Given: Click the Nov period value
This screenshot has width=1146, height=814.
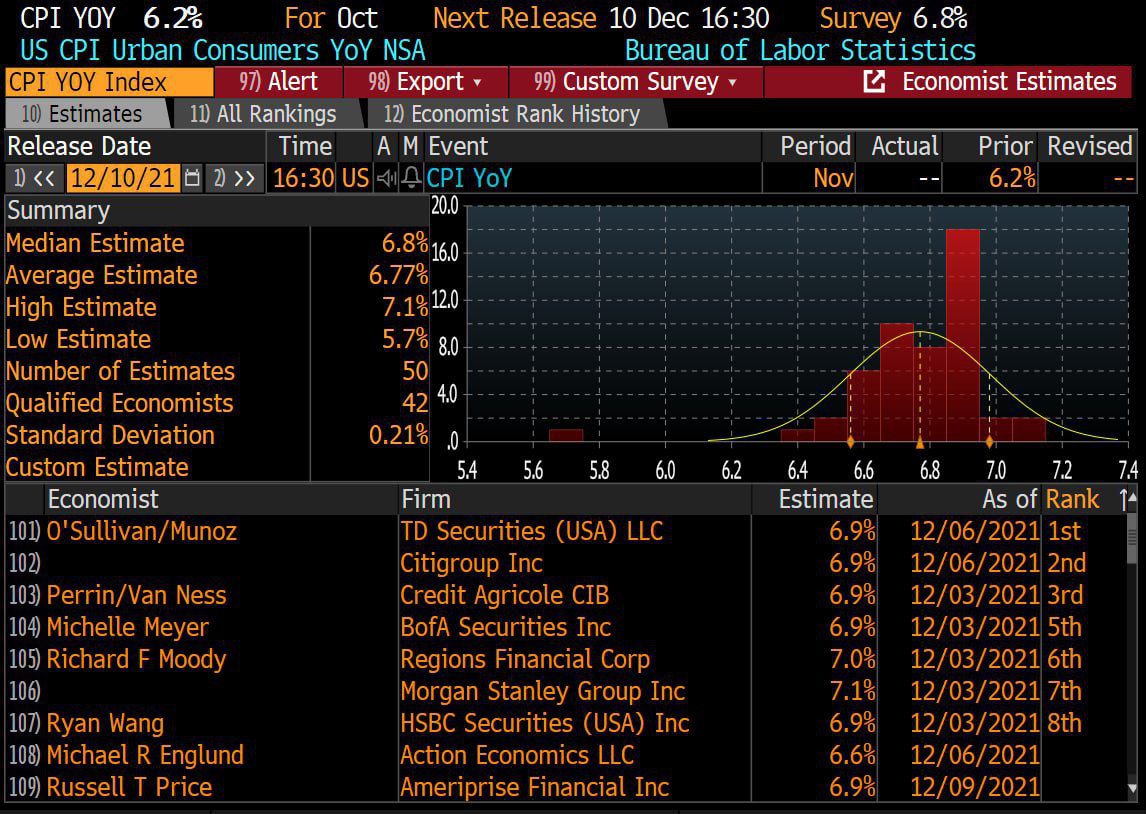Looking at the screenshot, I should coord(833,178).
